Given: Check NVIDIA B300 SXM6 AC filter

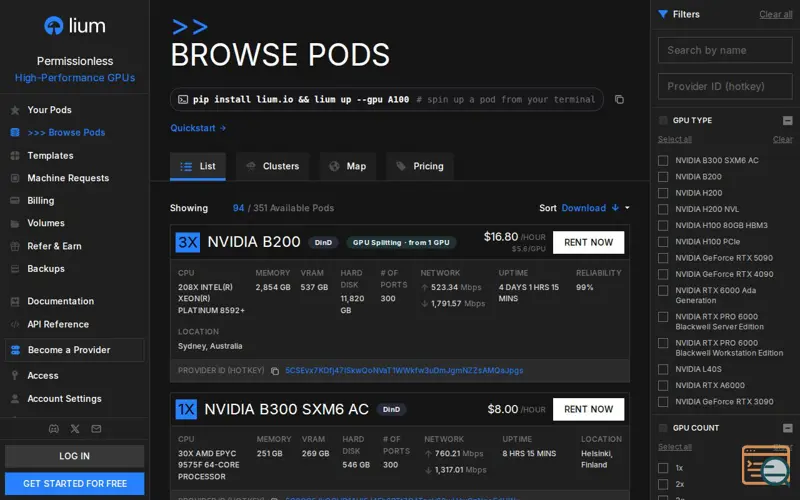Looking at the screenshot, I should click(x=663, y=161).
